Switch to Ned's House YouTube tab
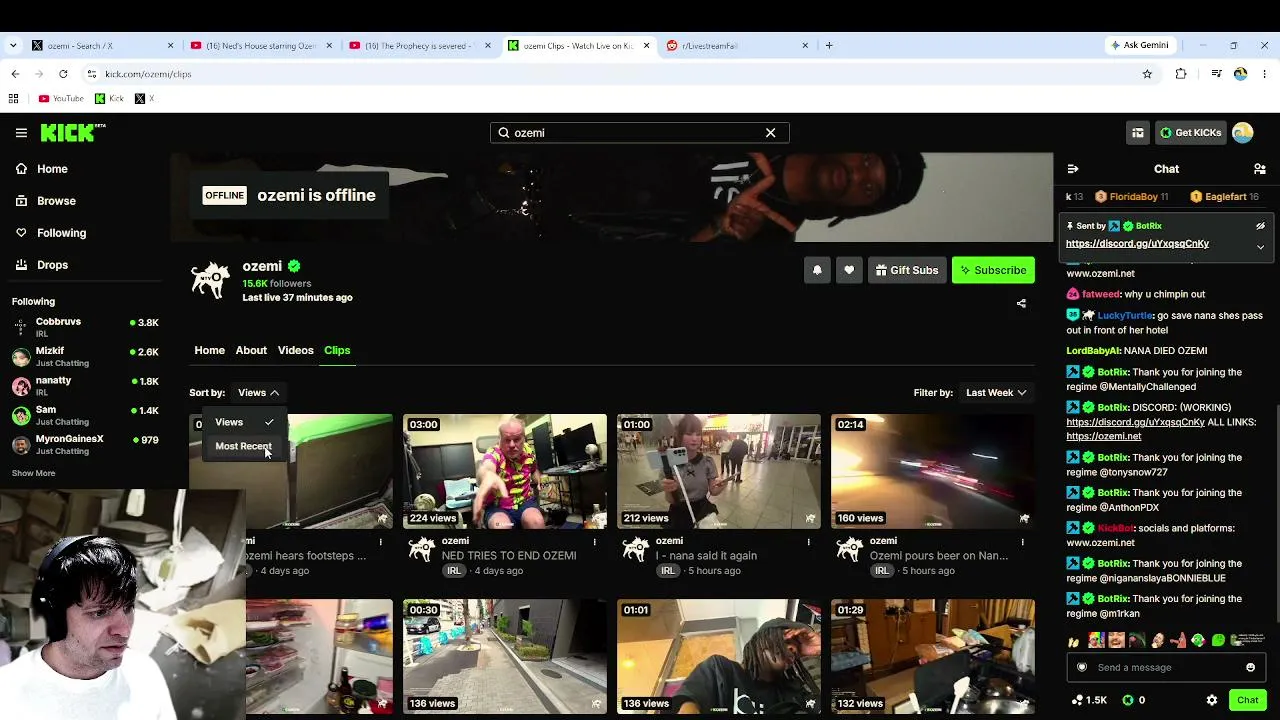Image resolution: width=1280 pixels, height=720 pixels. point(262,45)
